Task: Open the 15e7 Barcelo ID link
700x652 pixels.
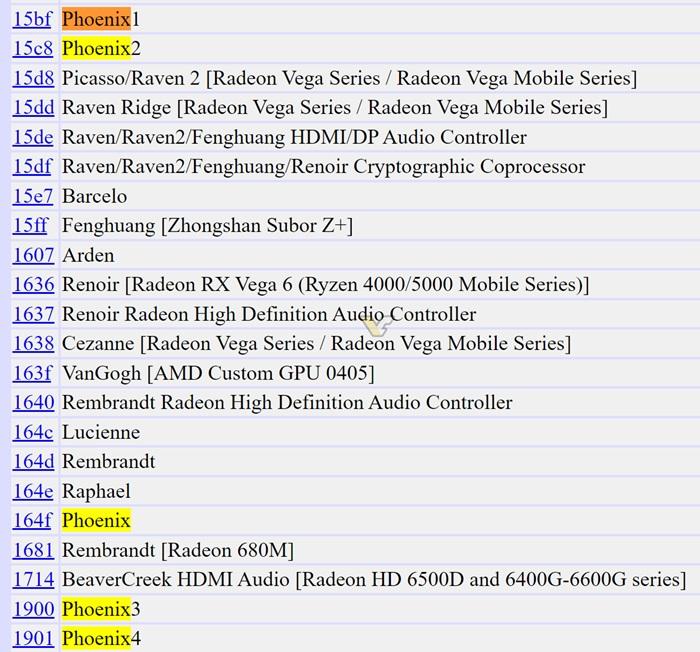Action: [33, 196]
